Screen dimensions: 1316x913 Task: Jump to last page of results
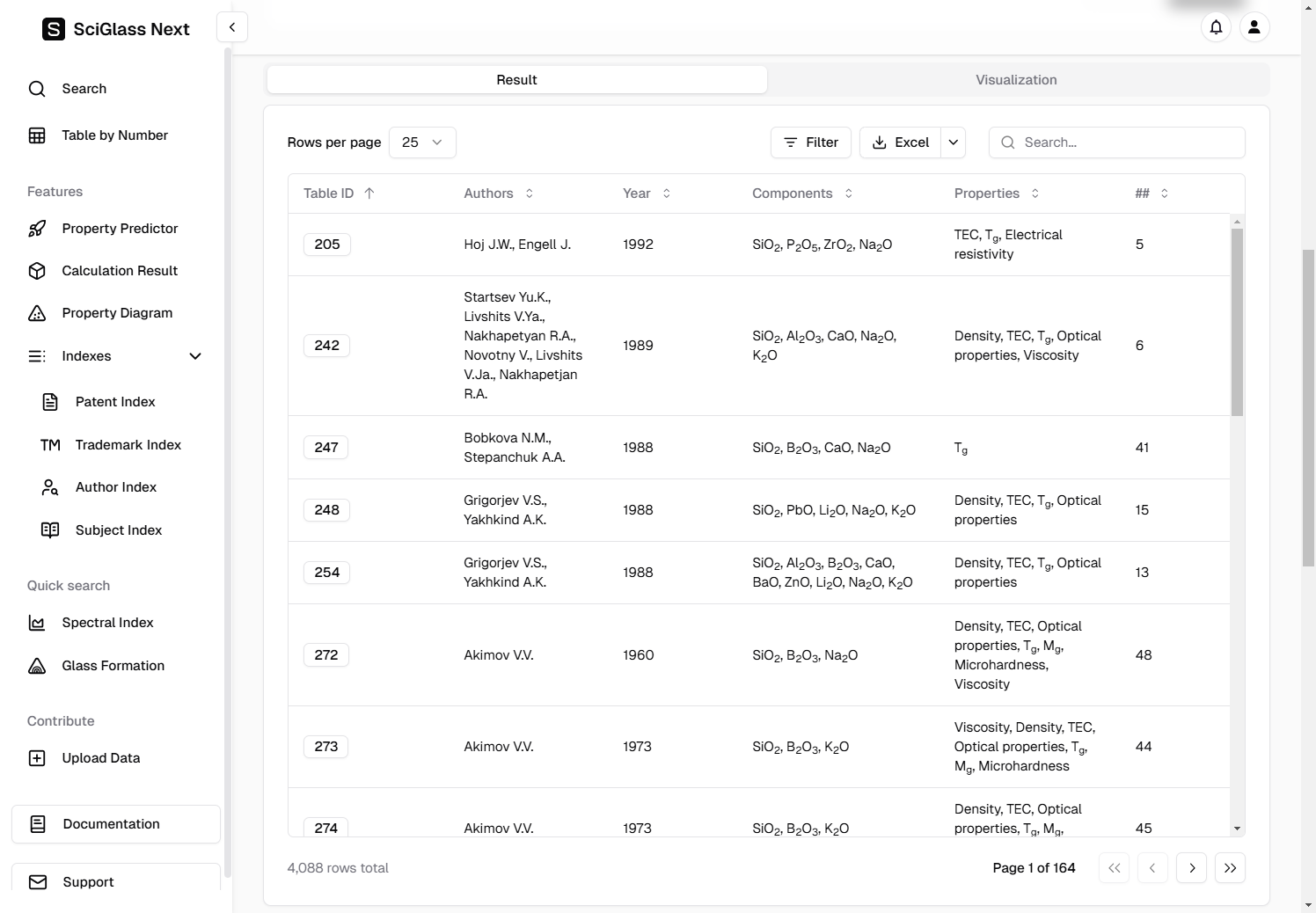[x=1229, y=868]
